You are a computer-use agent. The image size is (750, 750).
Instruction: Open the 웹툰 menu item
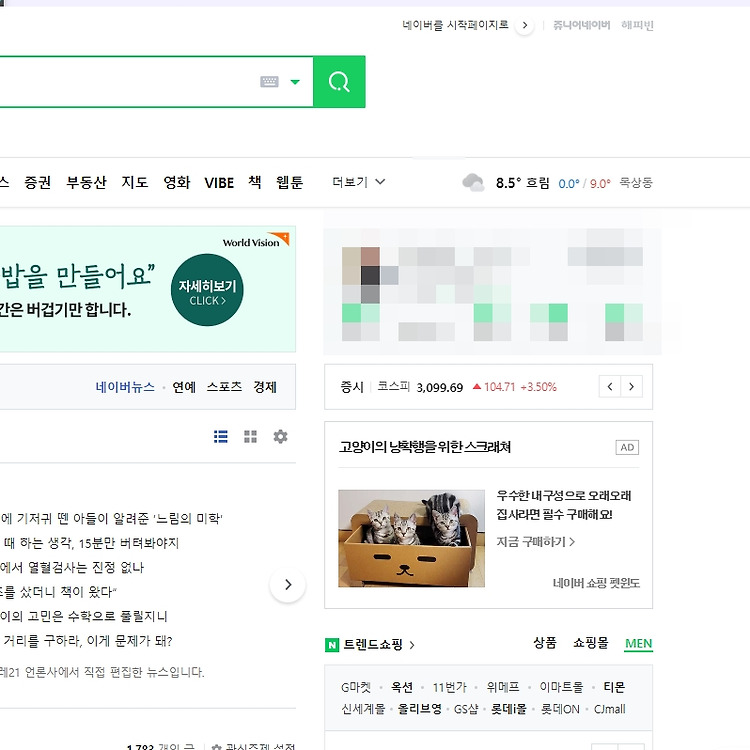[289, 182]
